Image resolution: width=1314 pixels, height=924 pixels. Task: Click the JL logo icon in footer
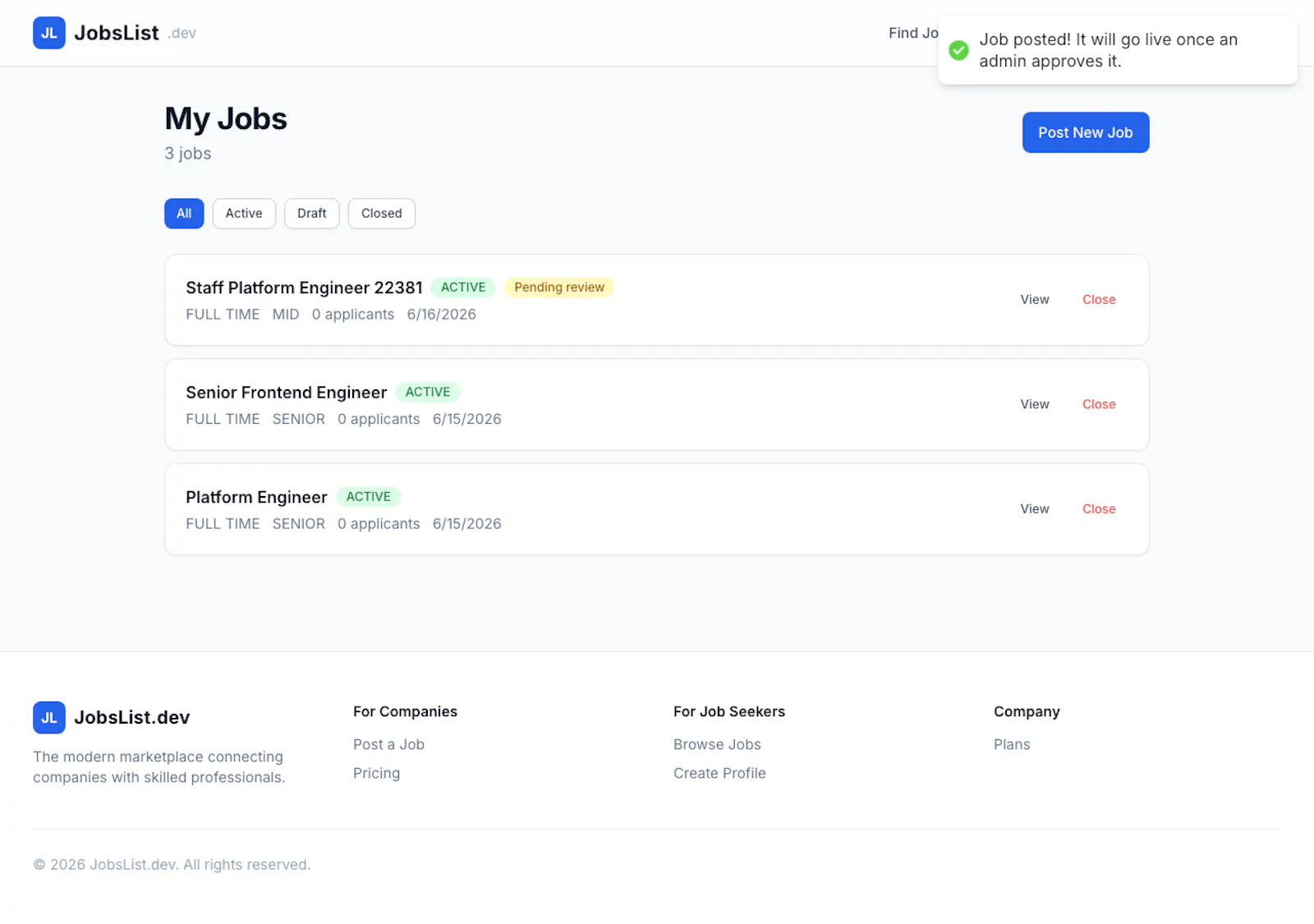click(x=49, y=717)
